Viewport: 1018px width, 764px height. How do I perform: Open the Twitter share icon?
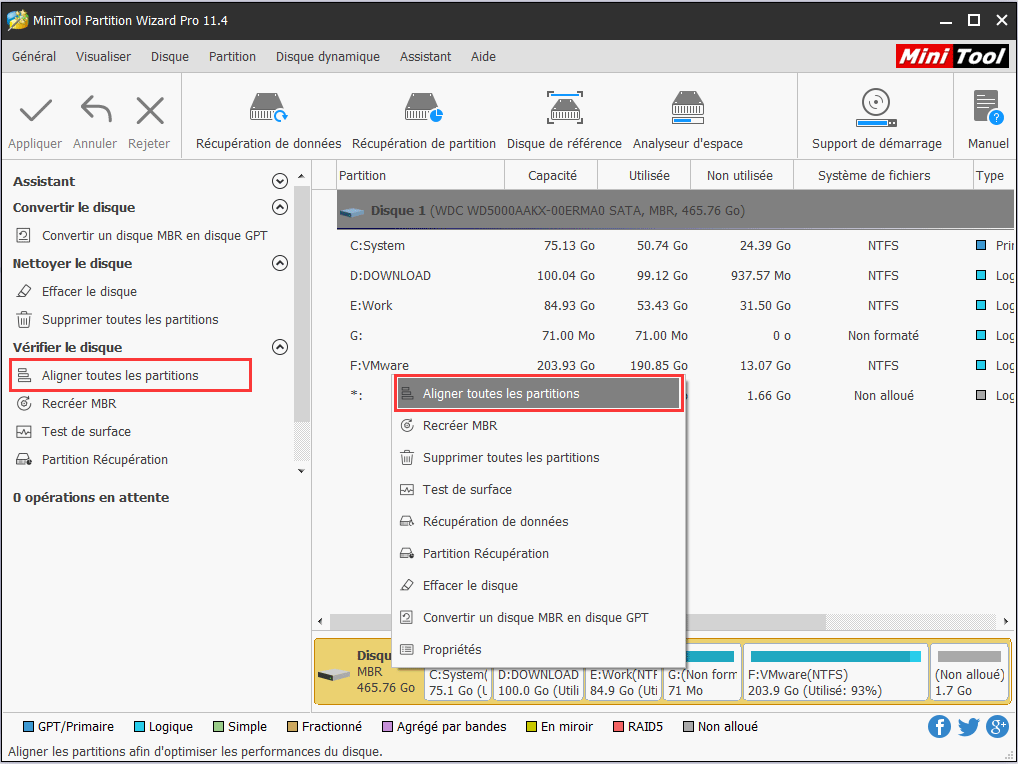coord(968,726)
